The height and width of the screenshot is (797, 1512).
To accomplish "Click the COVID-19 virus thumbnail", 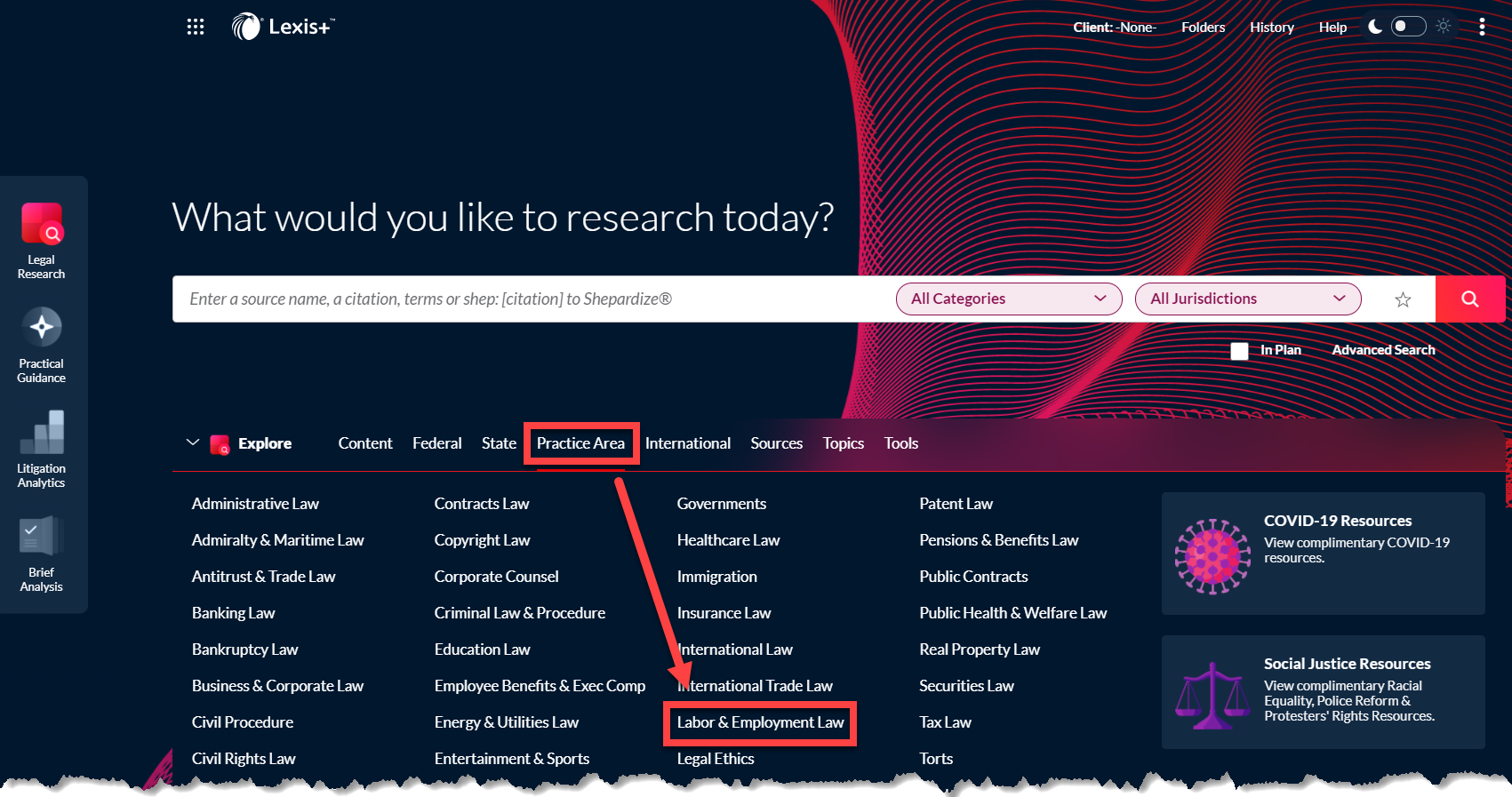I will pyautogui.click(x=1212, y=556).
